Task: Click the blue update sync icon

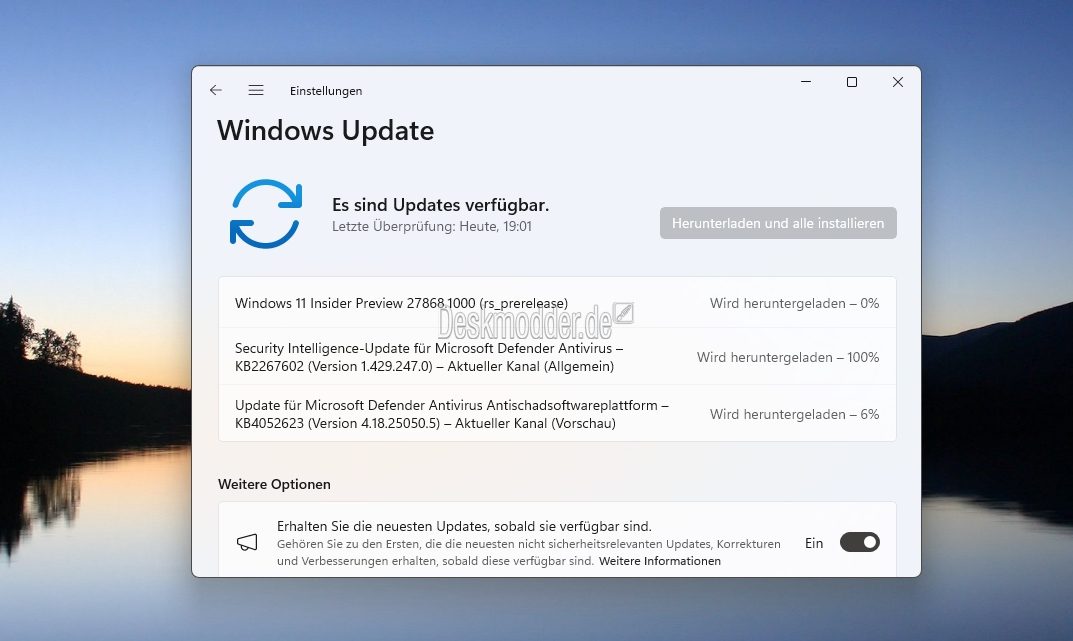Action: [x=266, y=214]
